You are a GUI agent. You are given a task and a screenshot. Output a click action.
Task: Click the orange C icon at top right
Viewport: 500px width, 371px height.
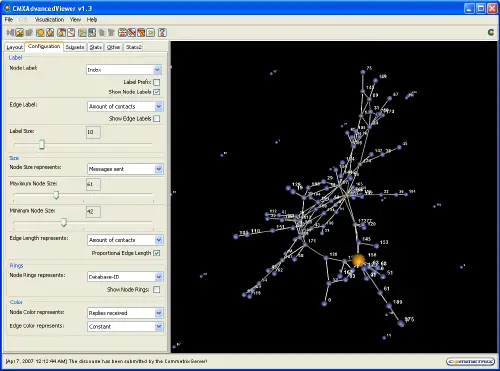(491, 32)
